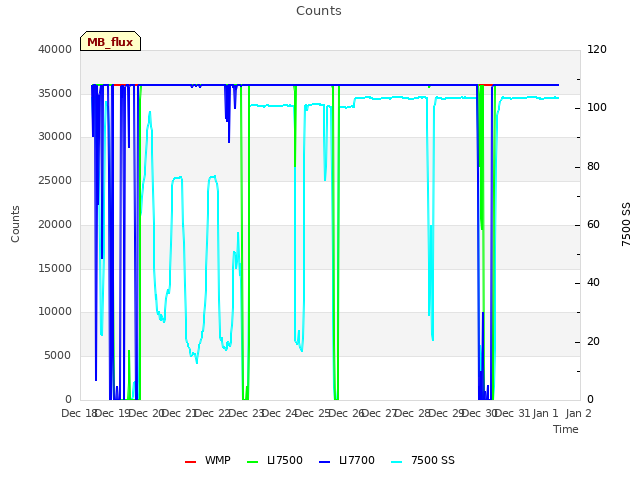Image resolution: width=640 pixels, height=480 pixels.
Task: Click the left axis label 'Counts'
Action: (x=15, y=224)
